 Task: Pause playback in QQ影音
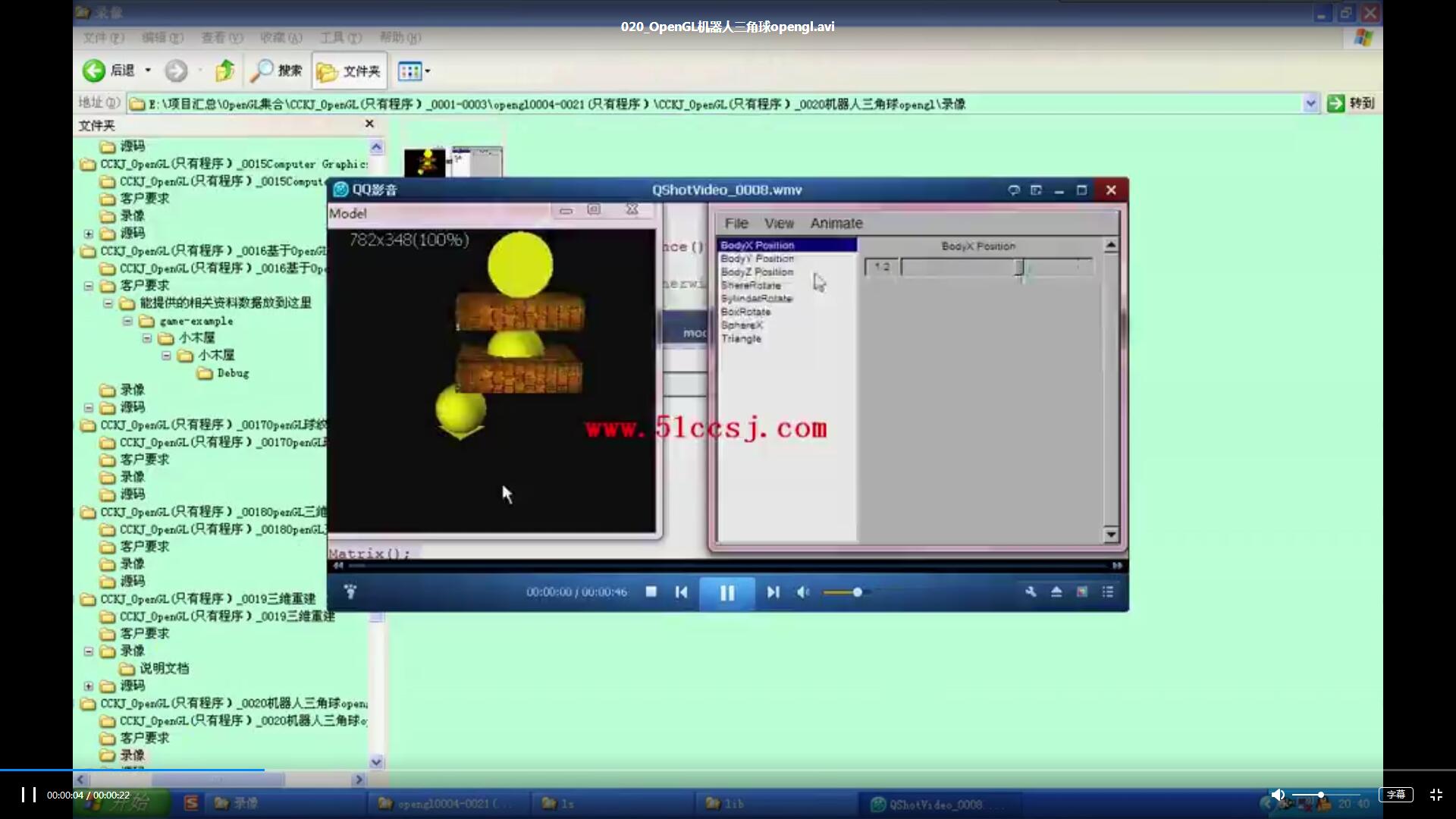(x=726, y=592)
